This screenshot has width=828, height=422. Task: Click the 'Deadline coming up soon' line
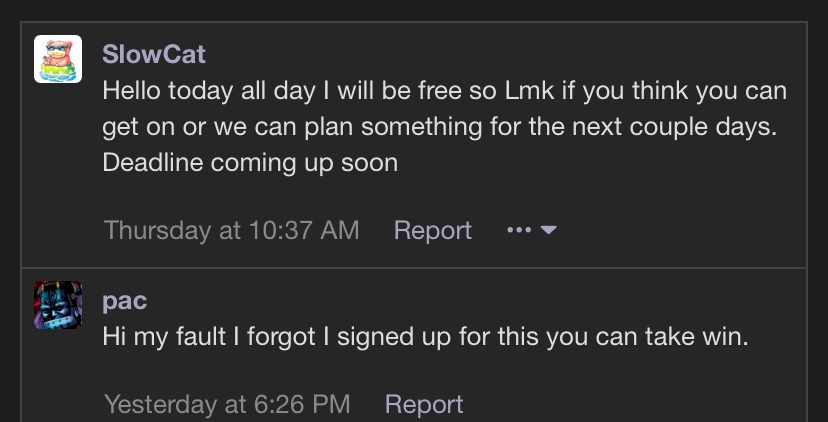[x=250, y=163]
